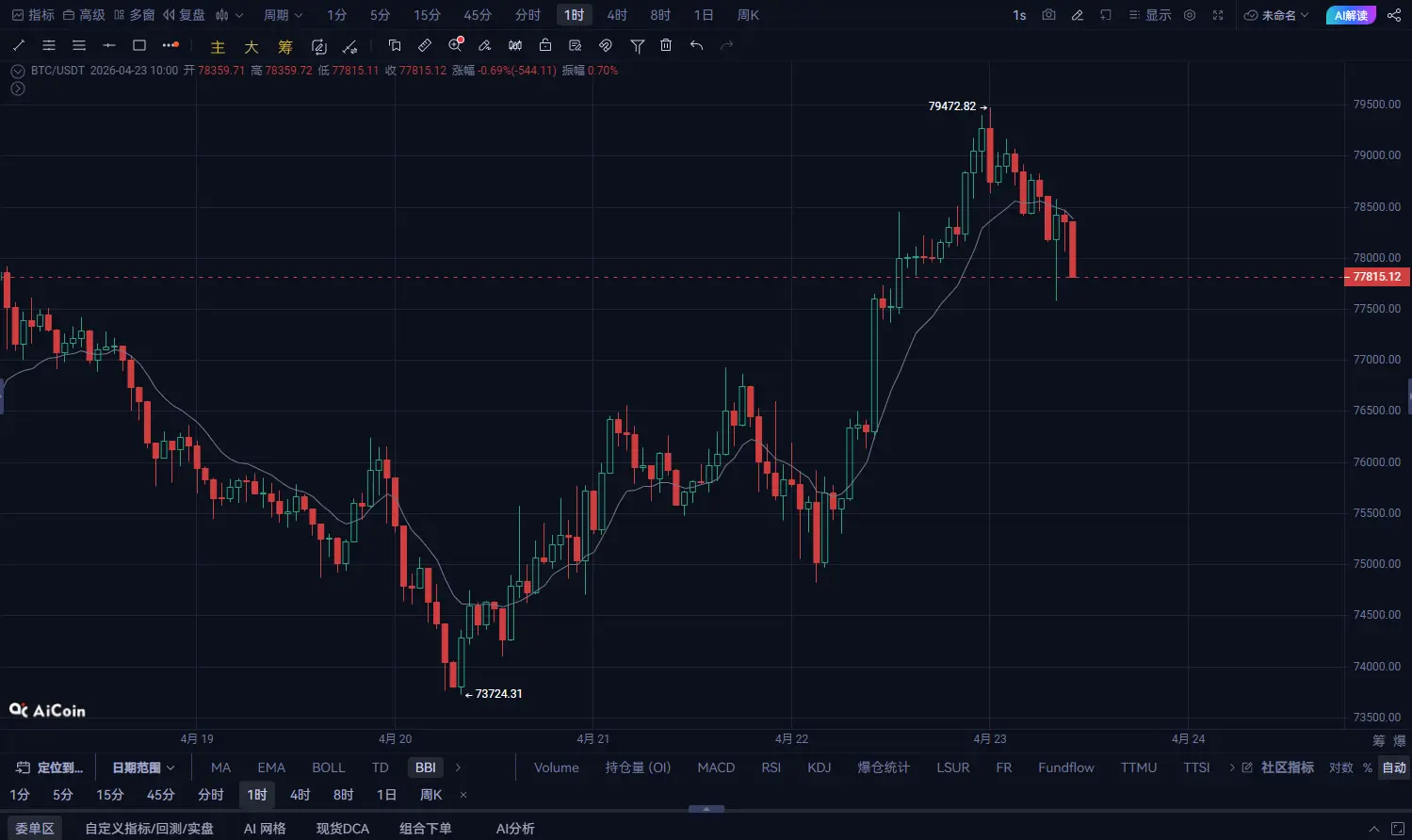Expand the bottom panel with the up chevron
Viewport: 1412px width, 840px height.
click(x=1373, y=829)
